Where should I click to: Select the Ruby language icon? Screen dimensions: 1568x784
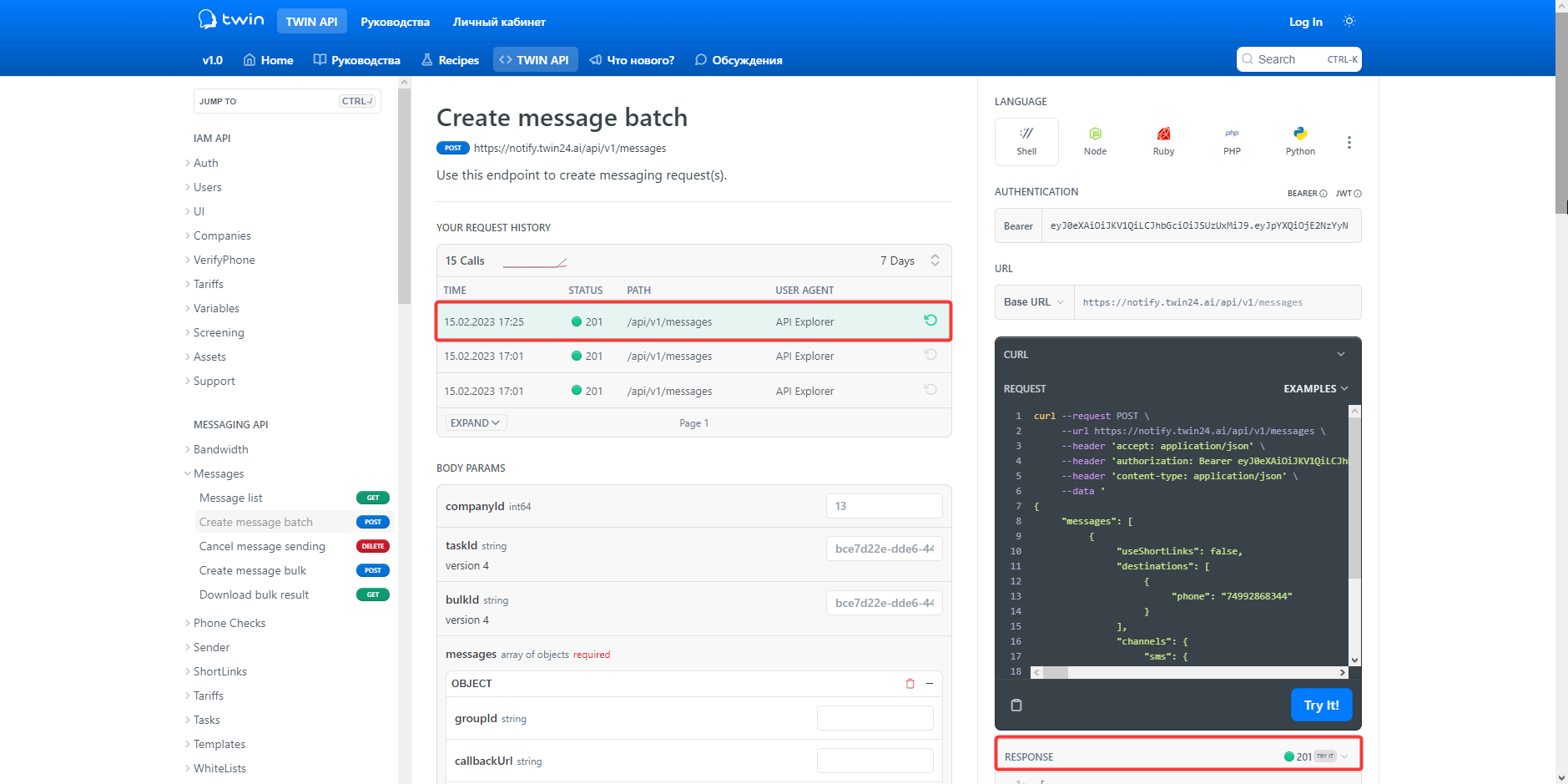pyautogui.click(x=1163, y=141)
